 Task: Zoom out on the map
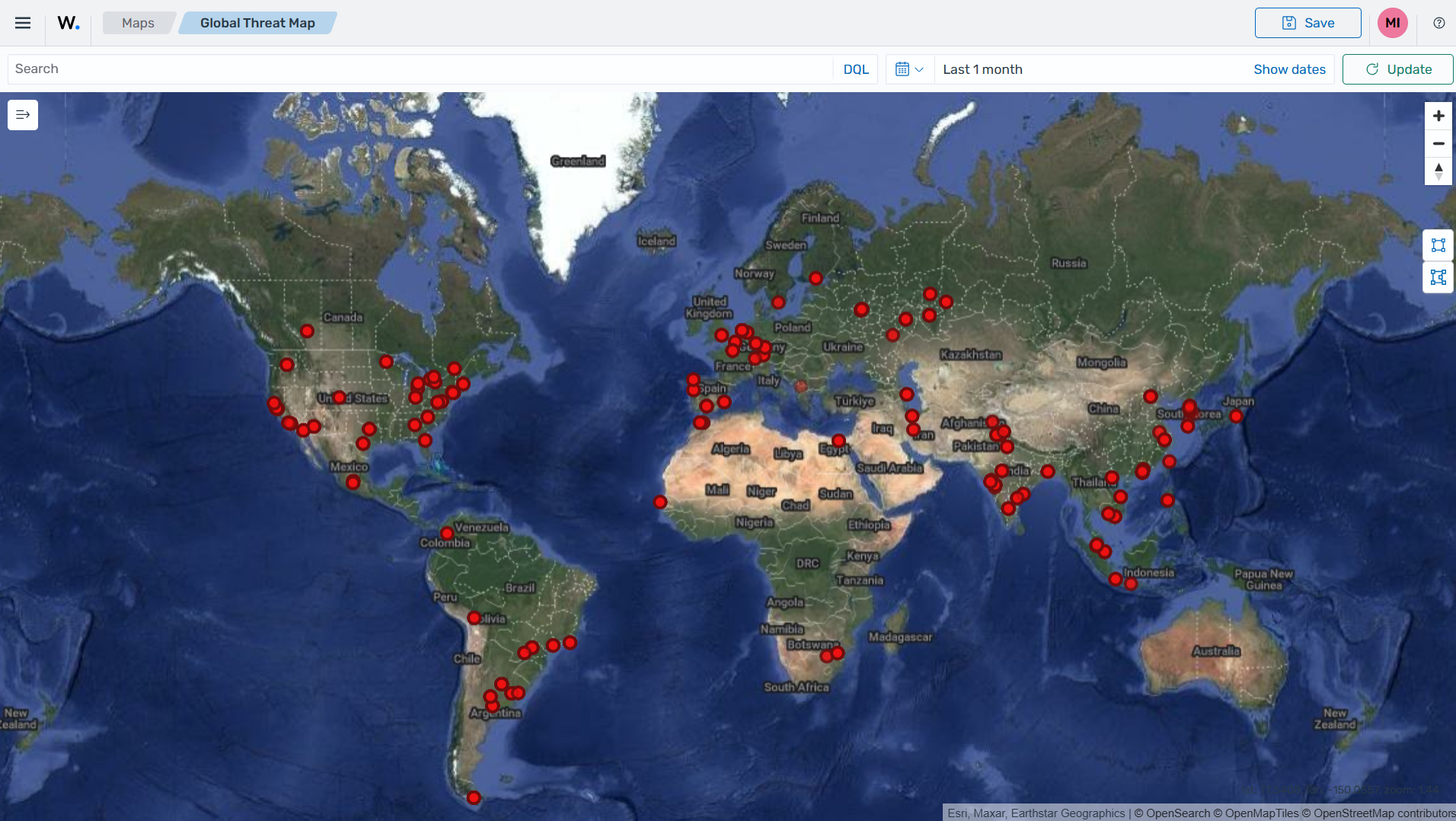click(1438, 143)
